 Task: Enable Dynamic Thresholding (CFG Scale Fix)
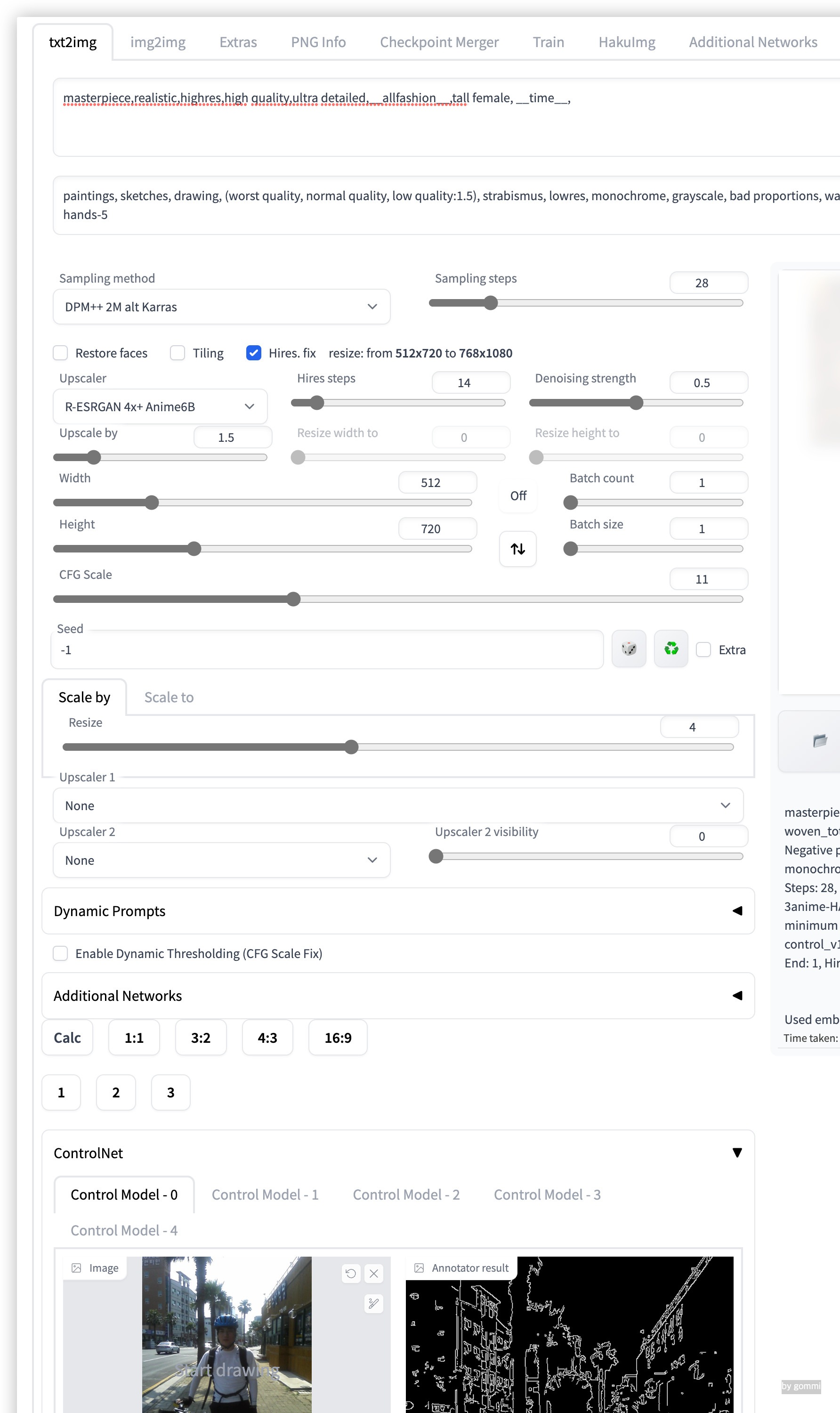61,953
